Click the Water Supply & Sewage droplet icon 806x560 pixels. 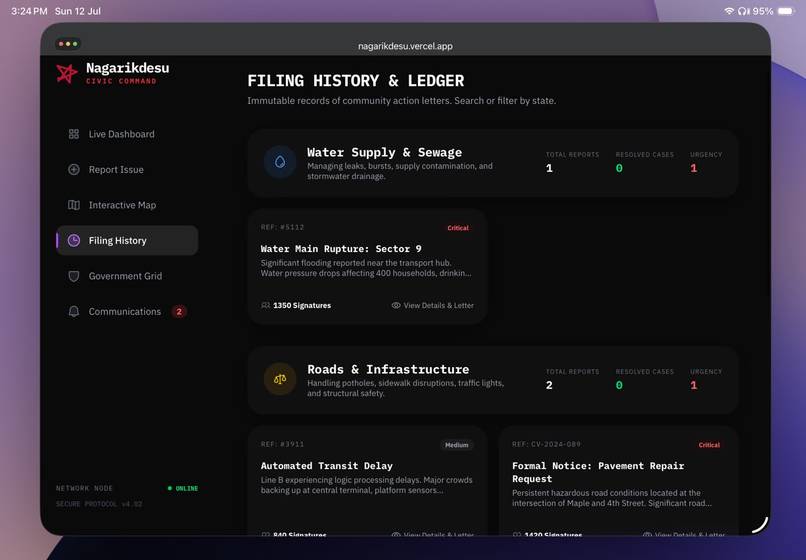[x=280, y=162]
